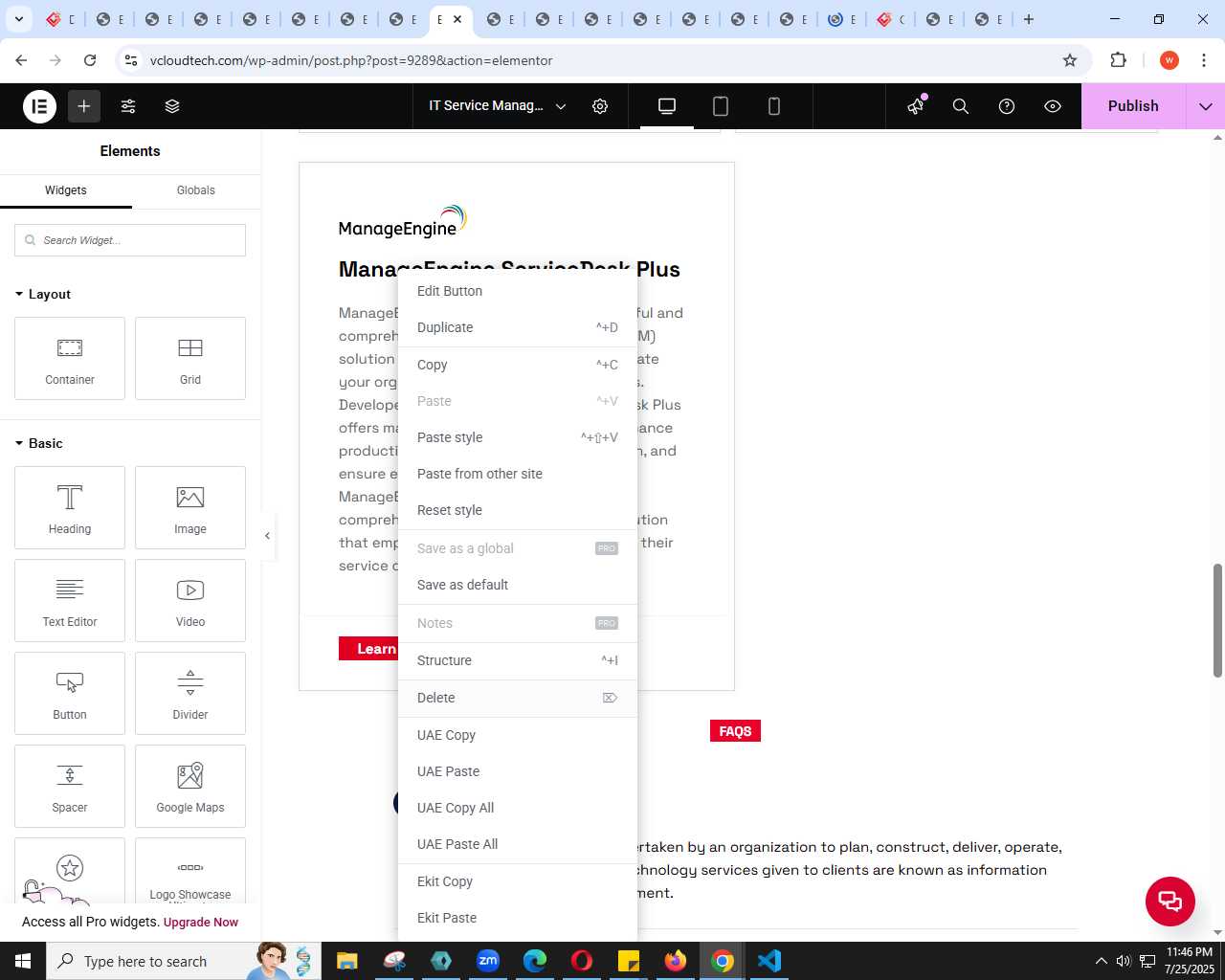Image resolution: width=1225 pixels, height=980 pixels.
Task: Select the Heading widget
Action: click(x=70, y=508)
